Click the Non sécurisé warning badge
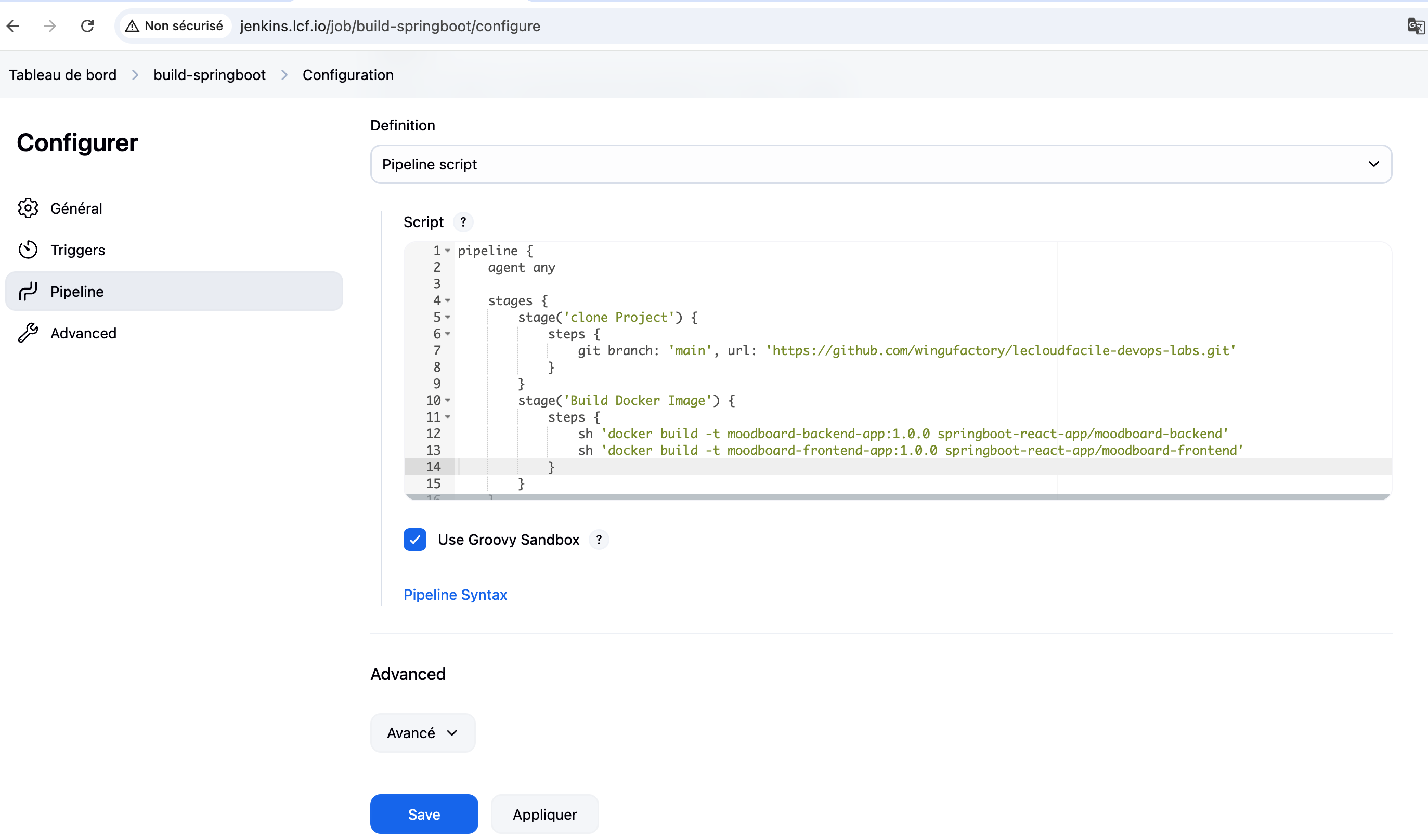The height and width of the screenshot is (840, 1428). pyautogui.click(x=175, y=26)
